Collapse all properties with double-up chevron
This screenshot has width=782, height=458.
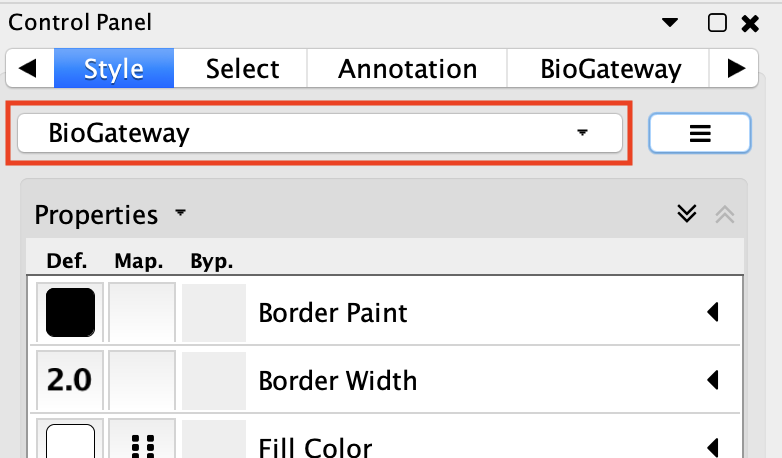pos(725,215)
